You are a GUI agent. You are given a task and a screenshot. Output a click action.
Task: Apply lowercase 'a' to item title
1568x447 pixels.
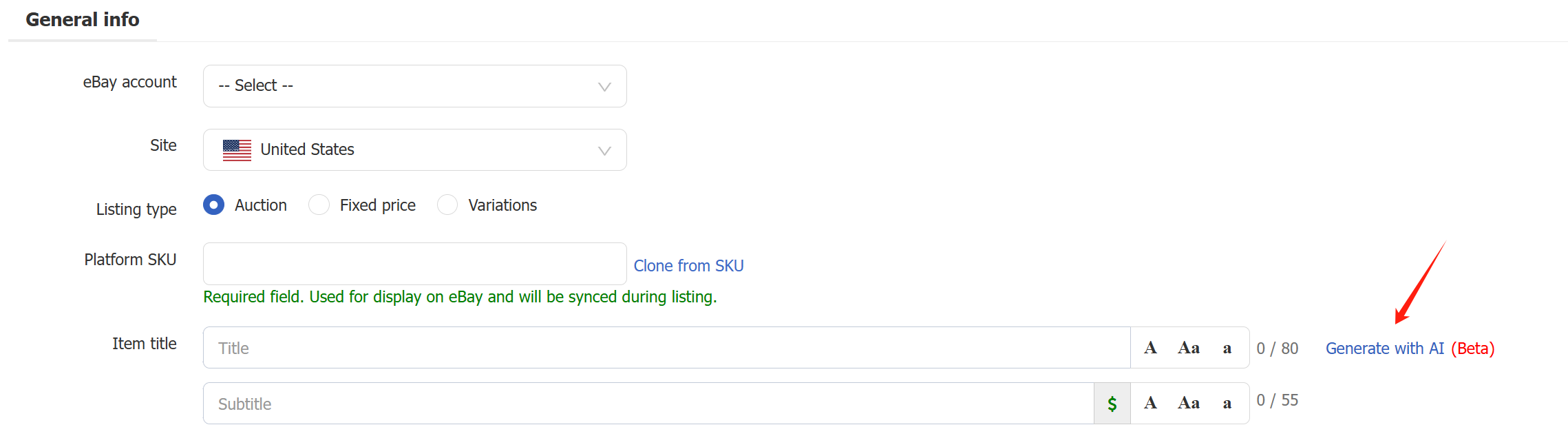coord(1227,349)
